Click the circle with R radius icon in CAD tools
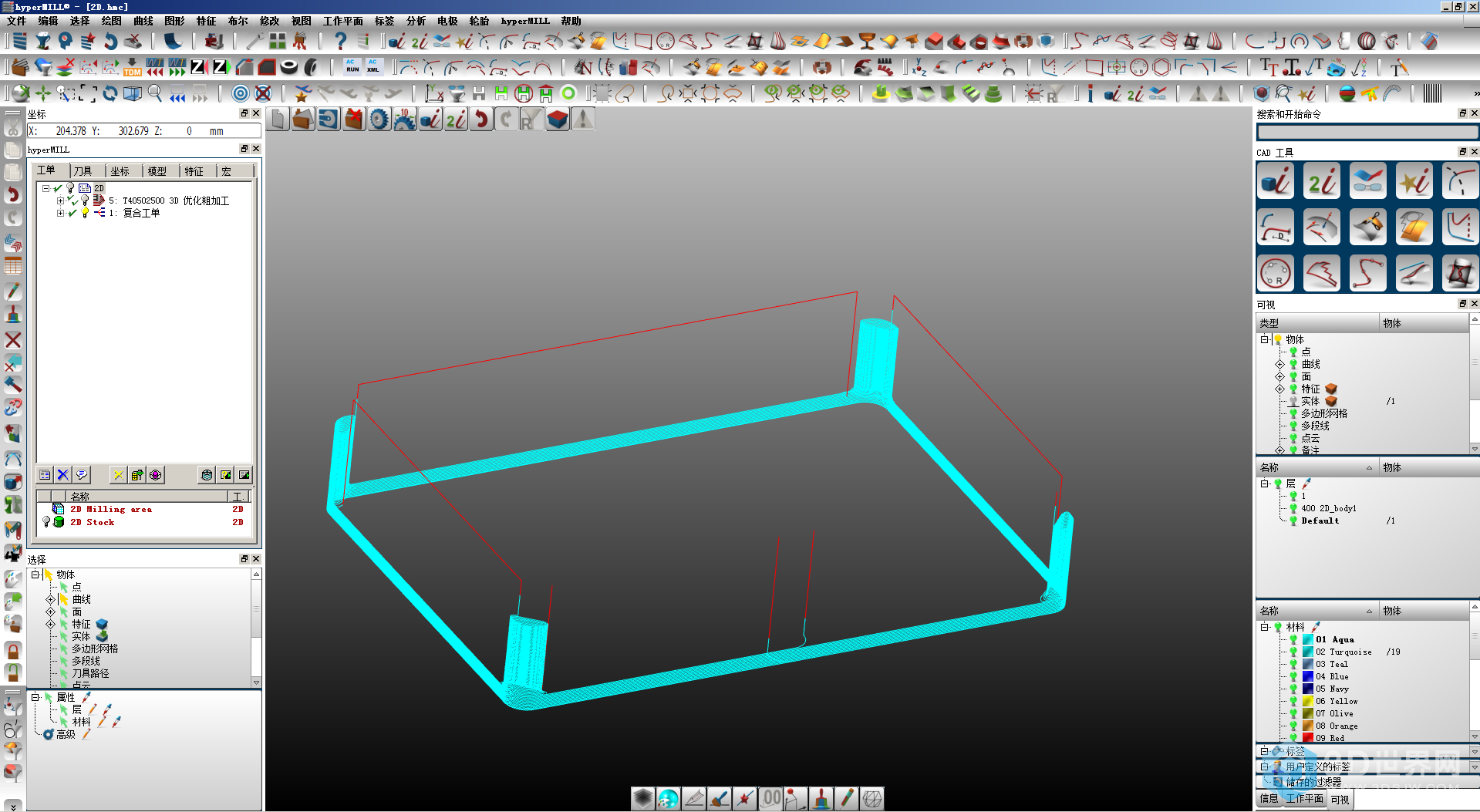Viewport: 1480px width, 812px height. pos(1276,273)
